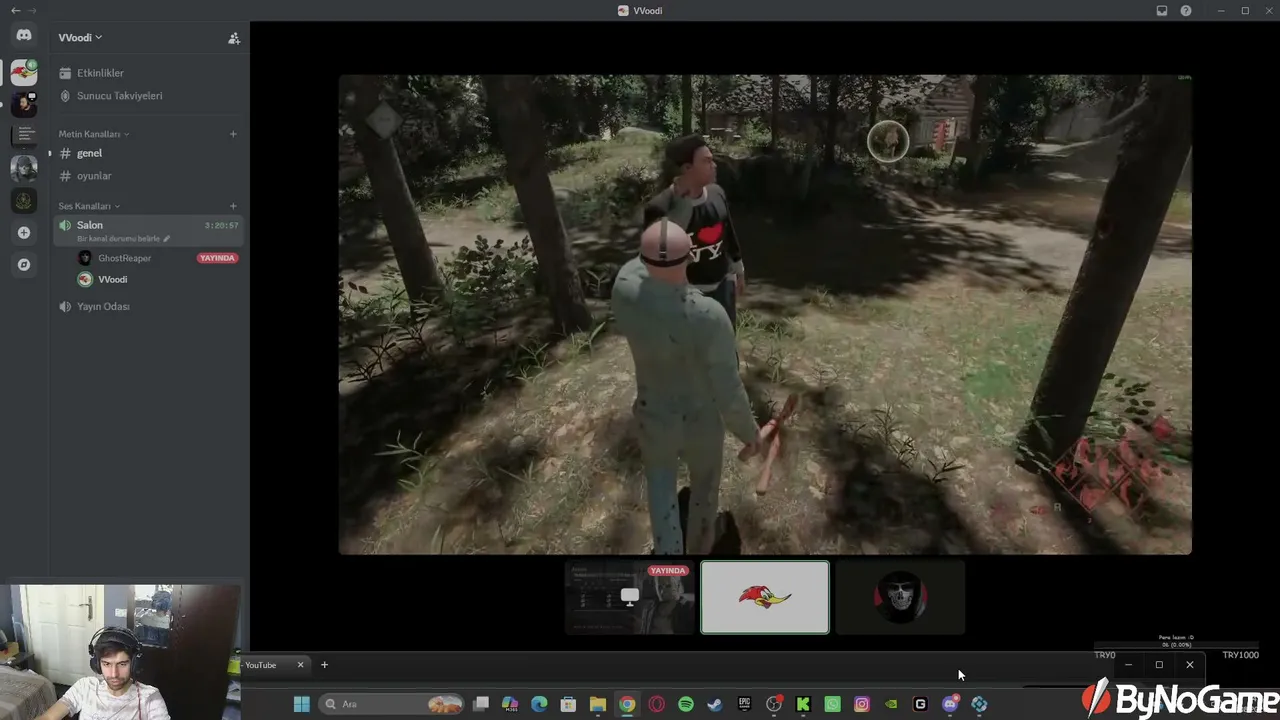Click the invite members icon beside VVoodi
The width and height of the screenshot is (1280, 720).
pos(234,38)
